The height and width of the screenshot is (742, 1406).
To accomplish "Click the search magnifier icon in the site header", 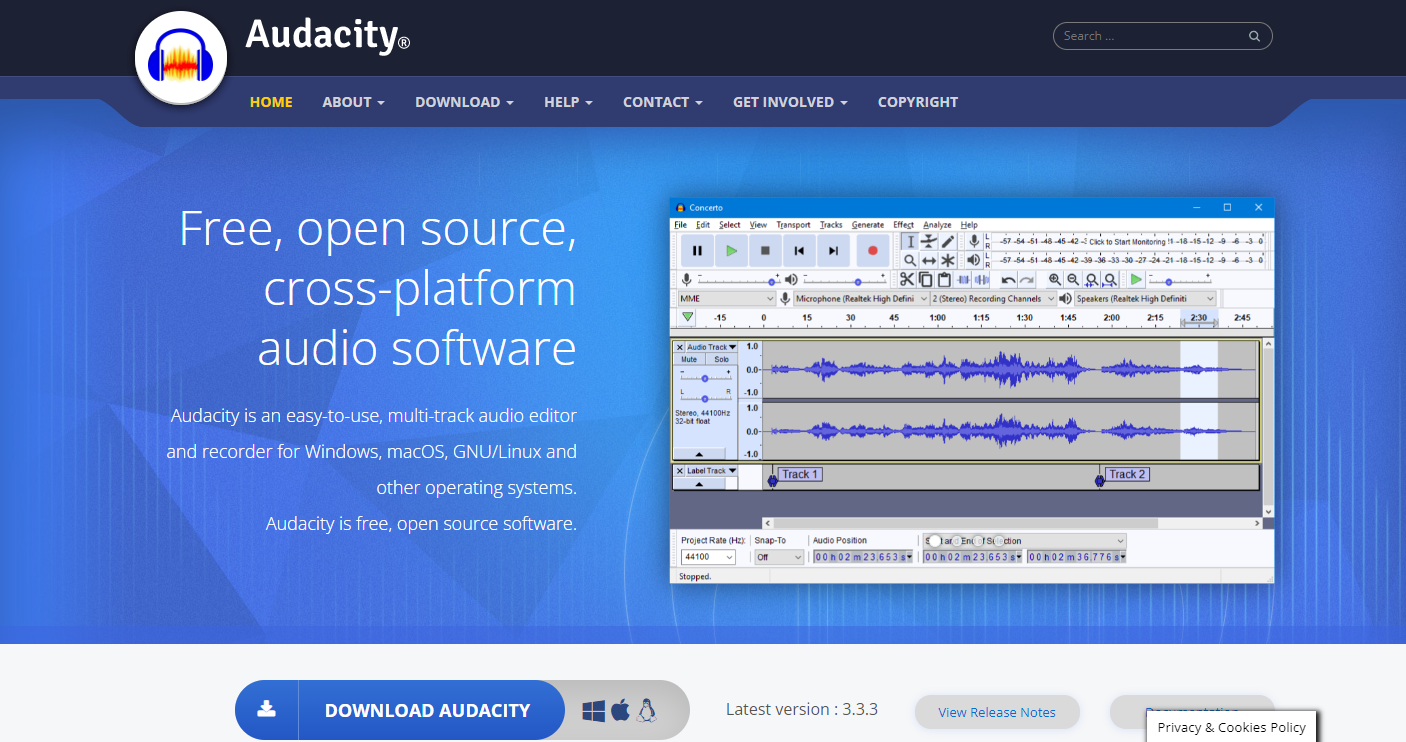I will click(x=1254, y=36).
